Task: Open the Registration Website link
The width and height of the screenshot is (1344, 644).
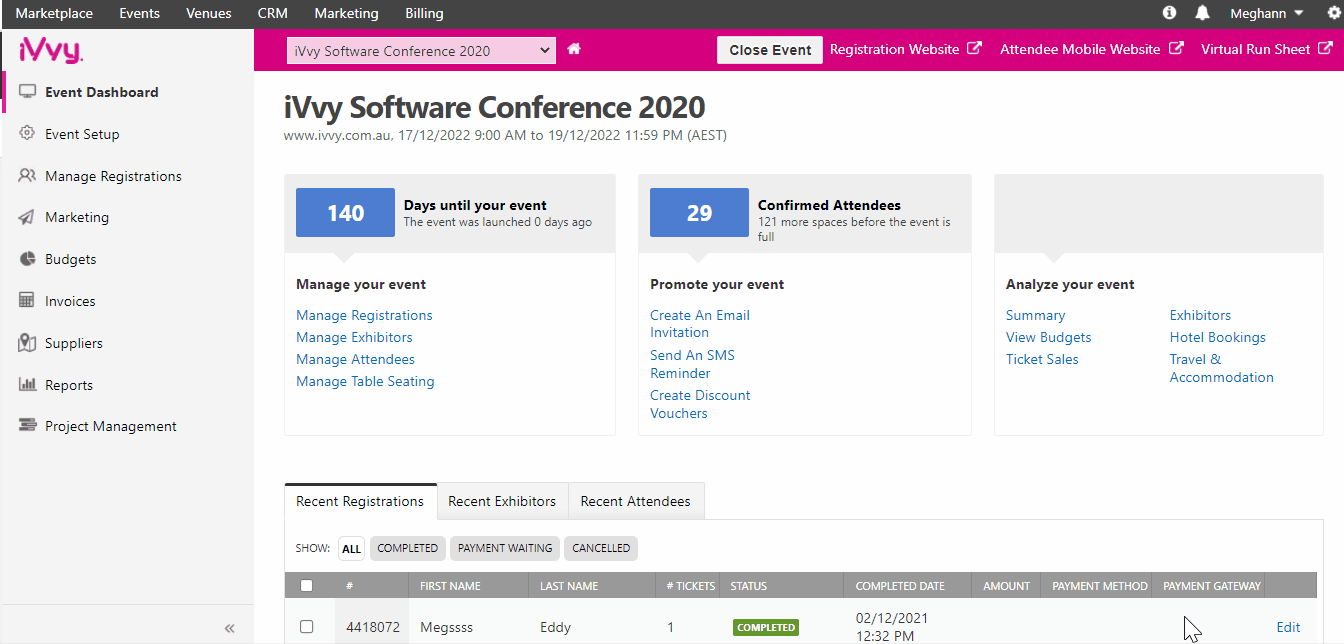Action: [895, 49]
